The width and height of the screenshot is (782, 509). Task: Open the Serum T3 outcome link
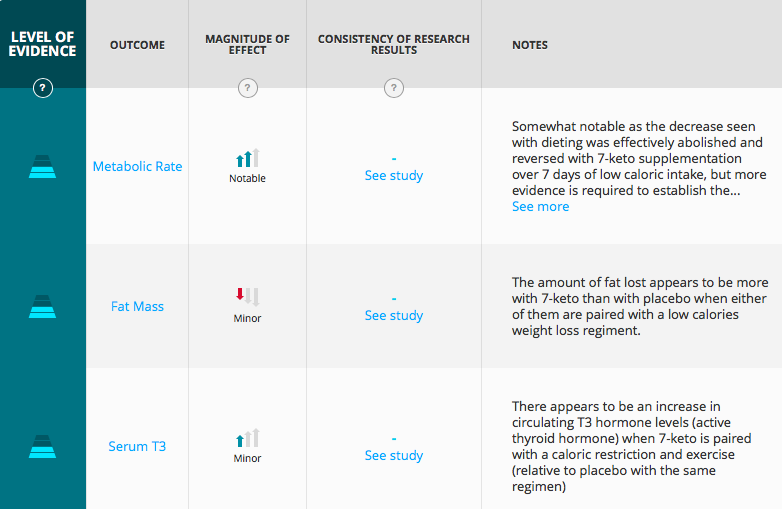coord(137,446)
